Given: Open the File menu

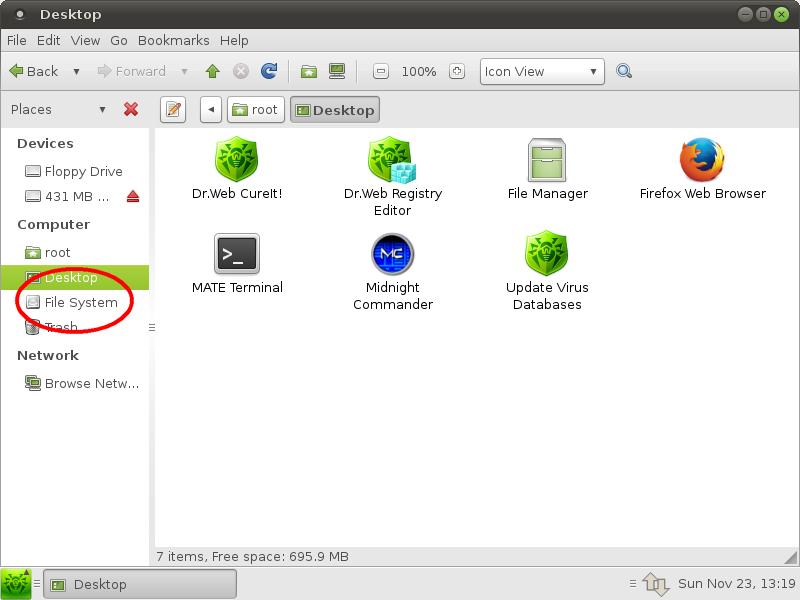Looking at the screenshot, I should pyautogui.click(x=17, y=40).
